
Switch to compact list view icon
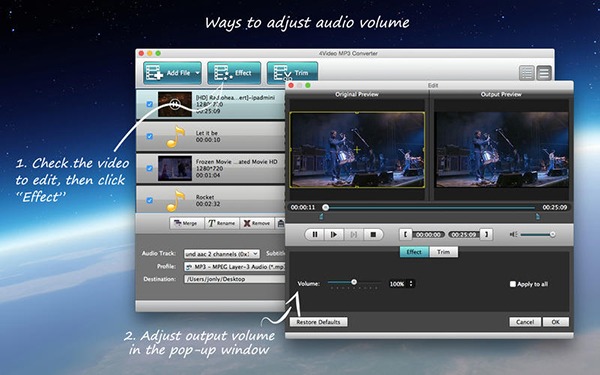527,73
